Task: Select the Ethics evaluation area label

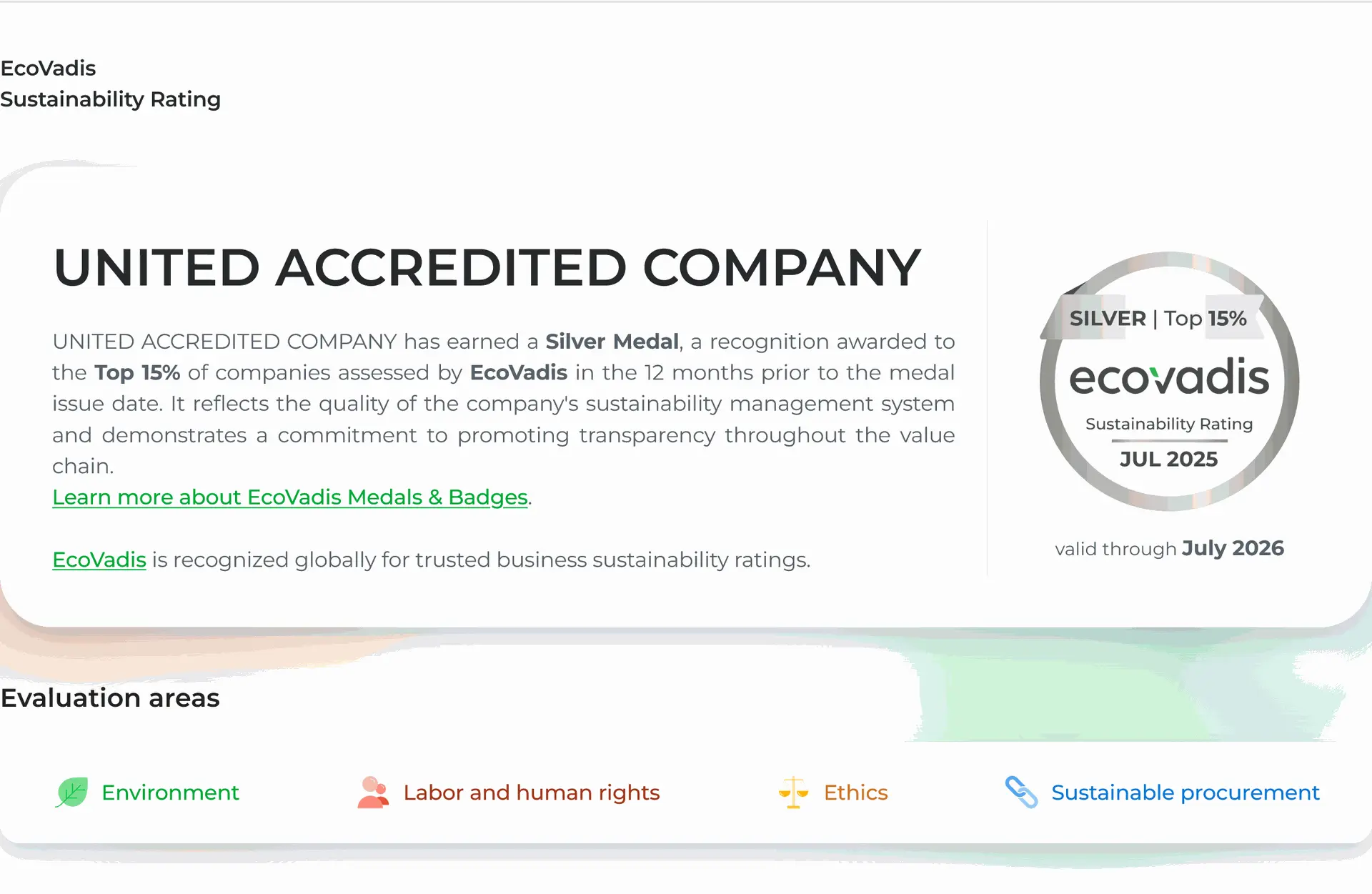Action: tap(855, 793)
